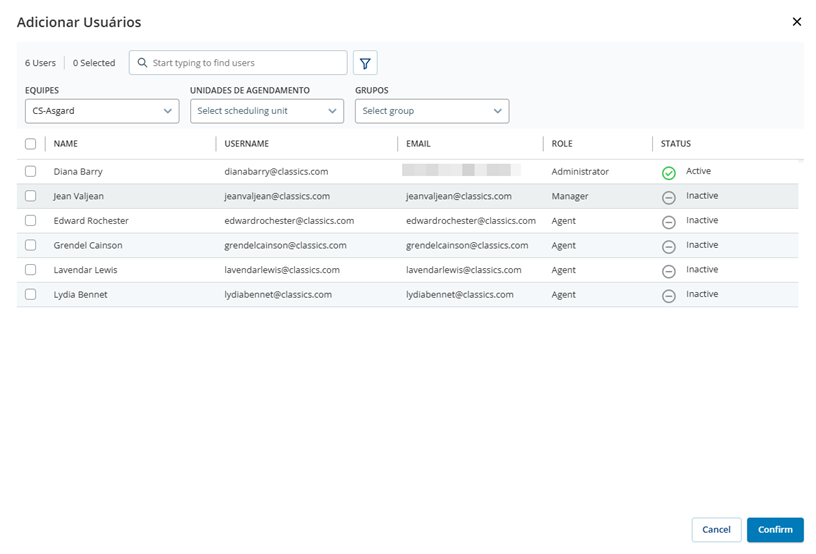
Task: Toggle the select-all checkbox in header
Action: [x=31, y=144]
